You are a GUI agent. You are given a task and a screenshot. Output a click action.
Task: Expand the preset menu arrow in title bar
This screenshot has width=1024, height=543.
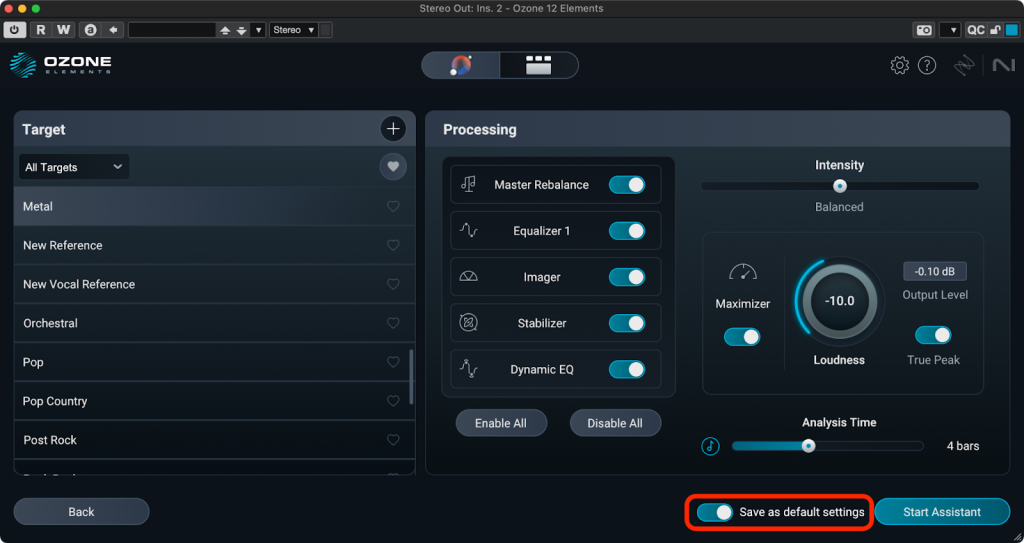(x=259, y=30)
